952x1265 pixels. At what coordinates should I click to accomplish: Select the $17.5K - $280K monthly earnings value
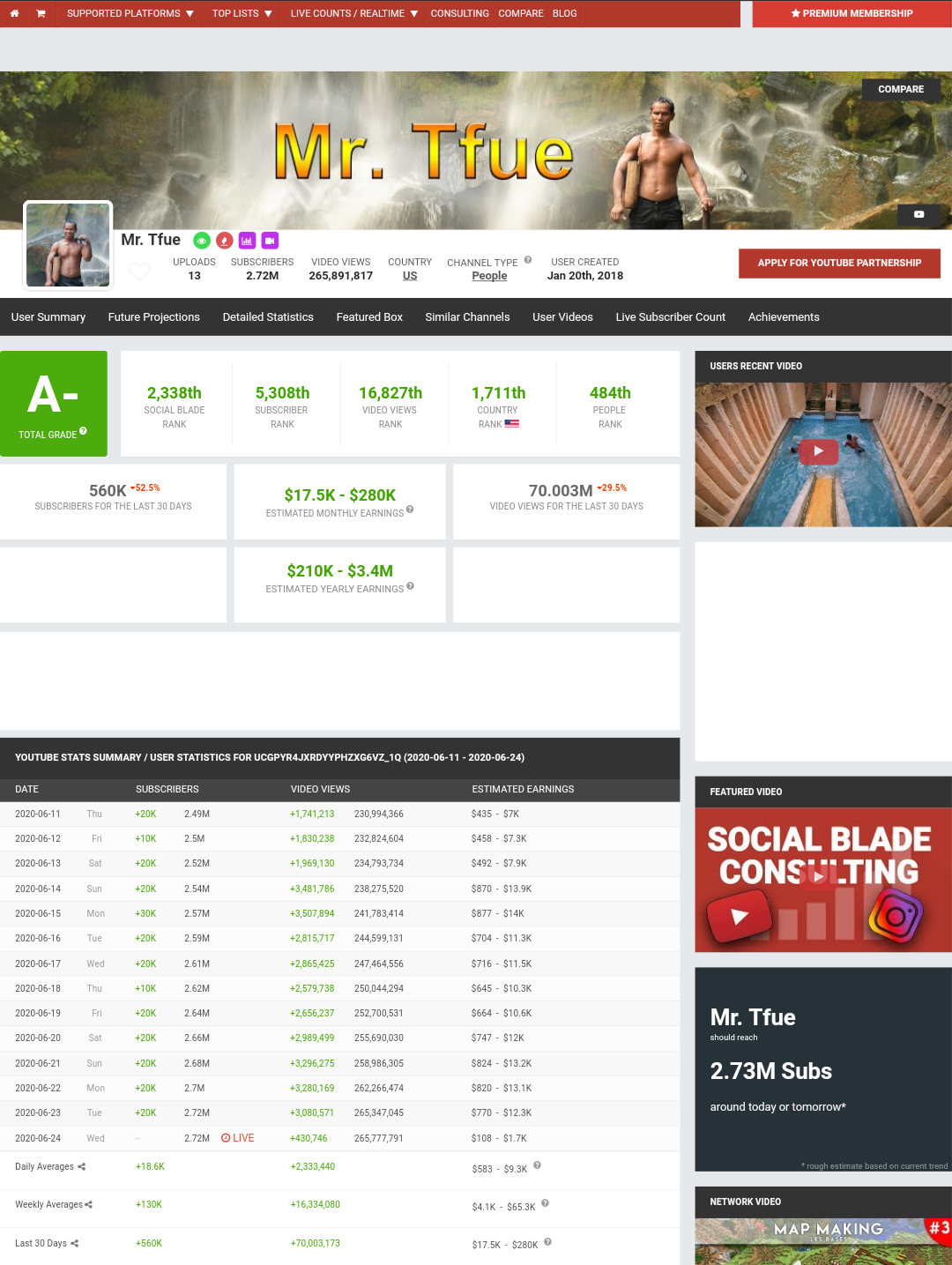(x=340, y=495)
